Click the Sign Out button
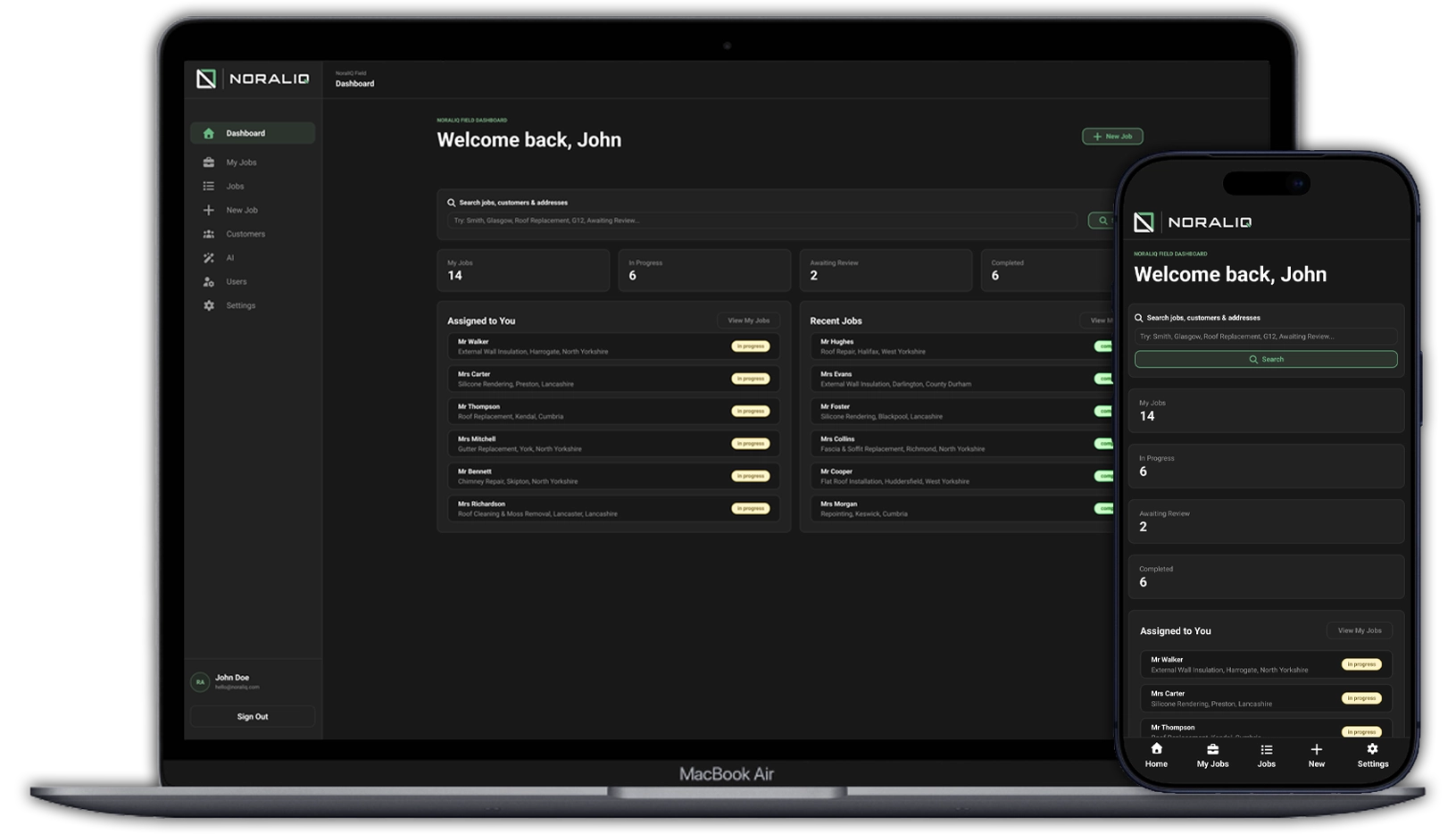 coord(253,716)
